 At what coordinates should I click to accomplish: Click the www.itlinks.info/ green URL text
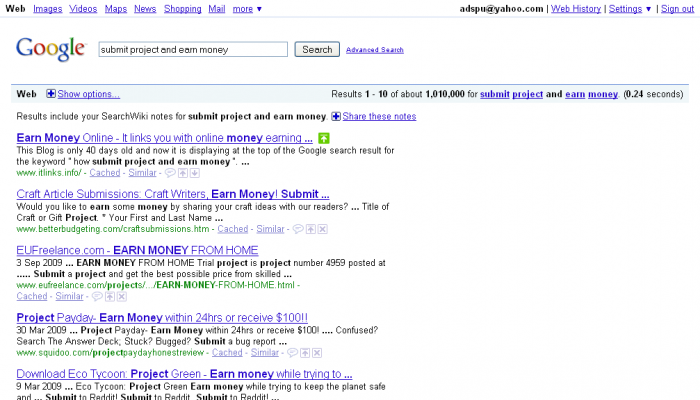tap(49, 173)
